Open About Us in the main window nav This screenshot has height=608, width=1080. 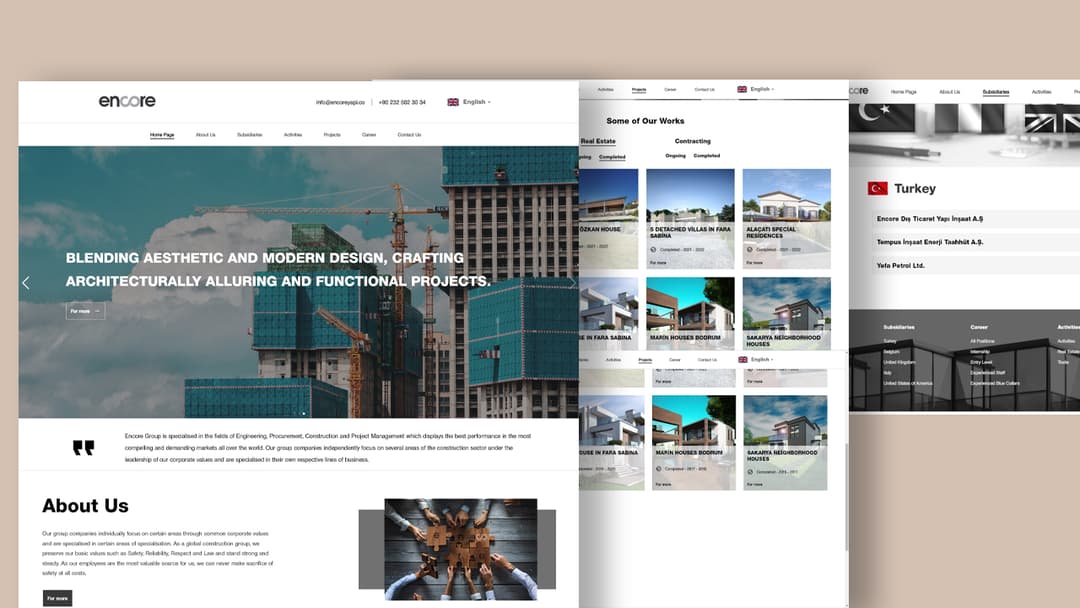click(x=205, y=135)
